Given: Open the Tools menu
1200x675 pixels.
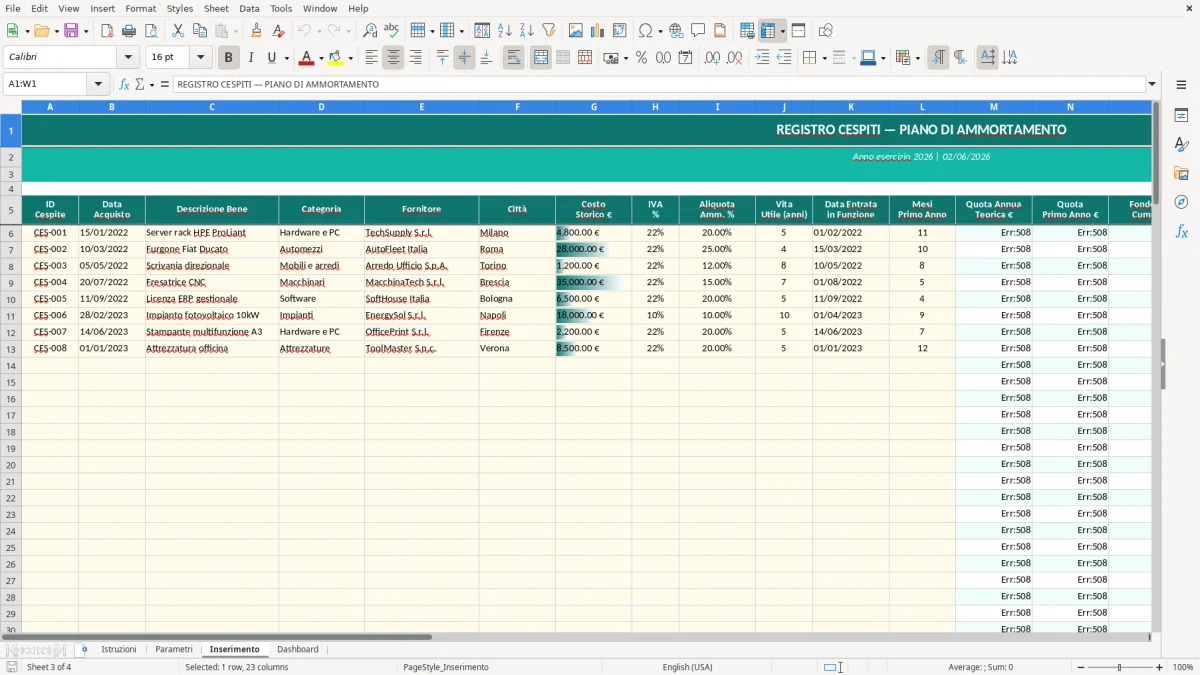Looking at the screenshot, I should [281, 8].
